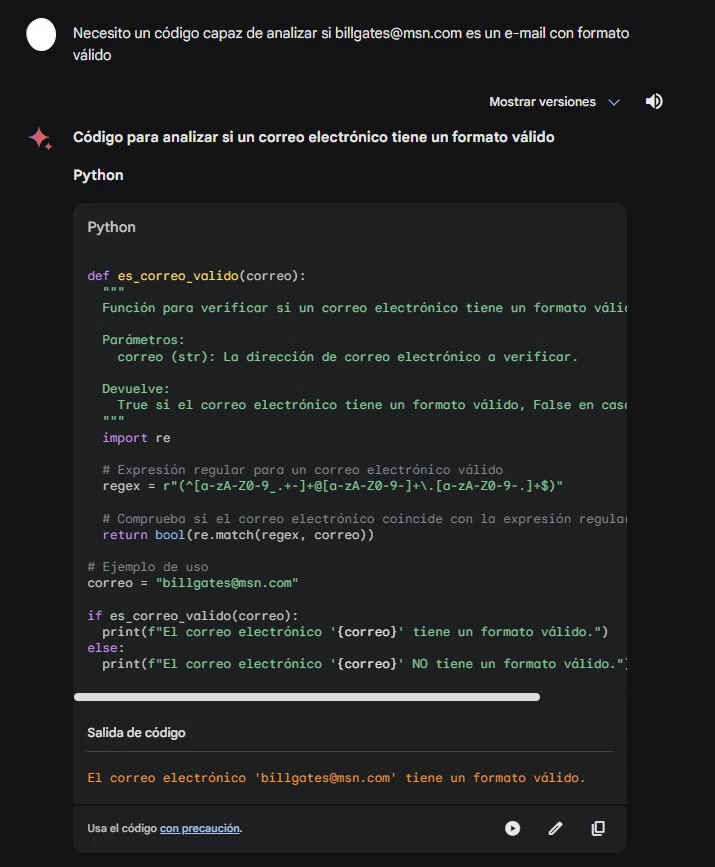Click the 'def es_correo_valido' function line

click(197, 276)
